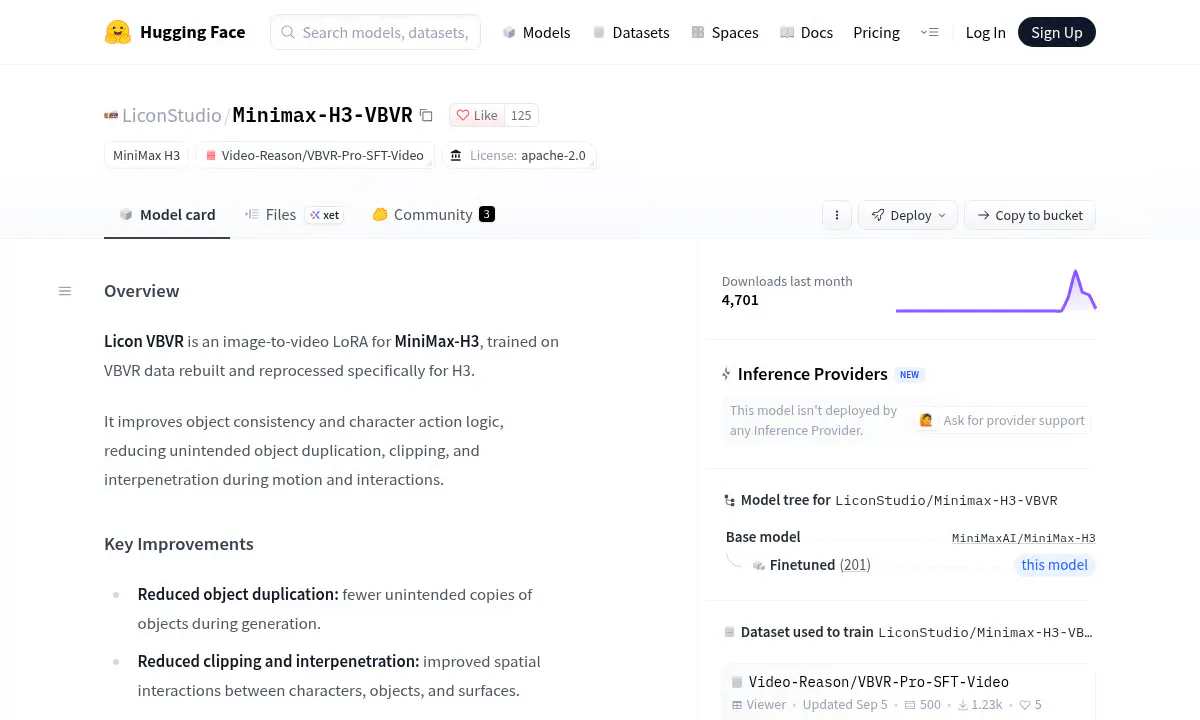Open the Pricing page

pyautogui.click(x=876, y=32)
